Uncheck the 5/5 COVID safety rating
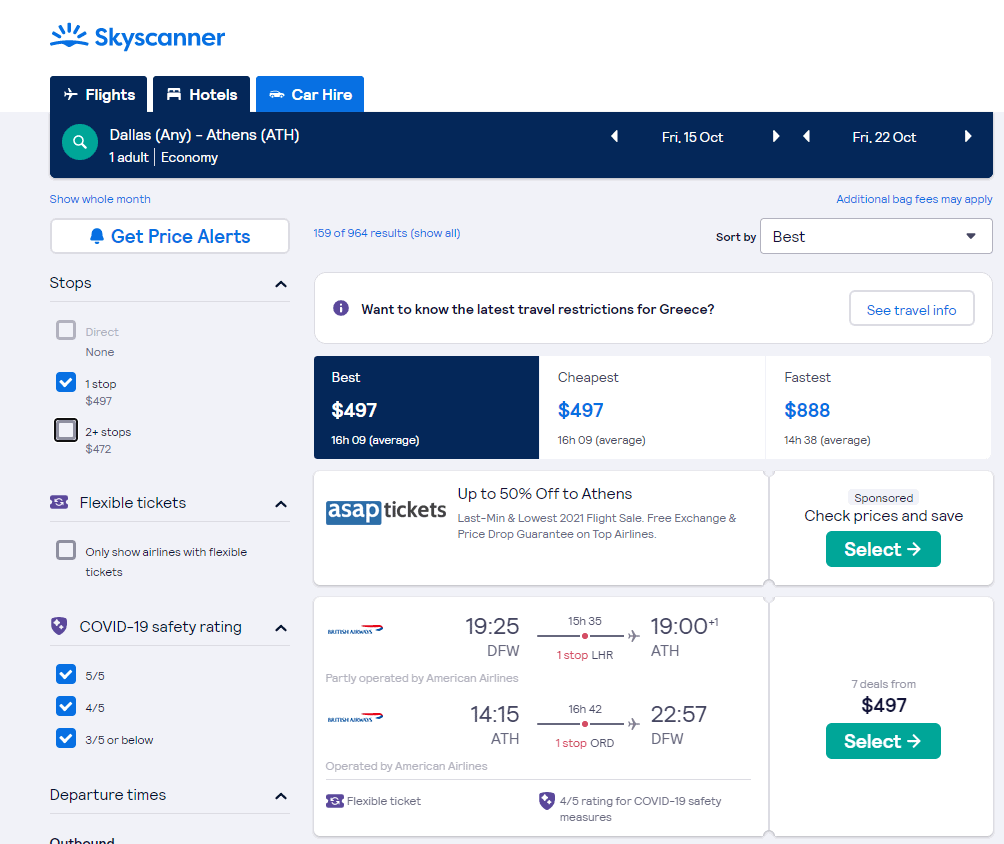This screenshot has height=844, width=1004. (65, 675)
